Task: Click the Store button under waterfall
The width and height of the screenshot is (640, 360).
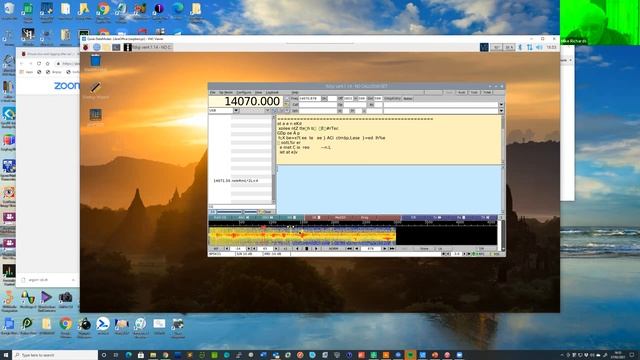Action: tap(424, 249)
